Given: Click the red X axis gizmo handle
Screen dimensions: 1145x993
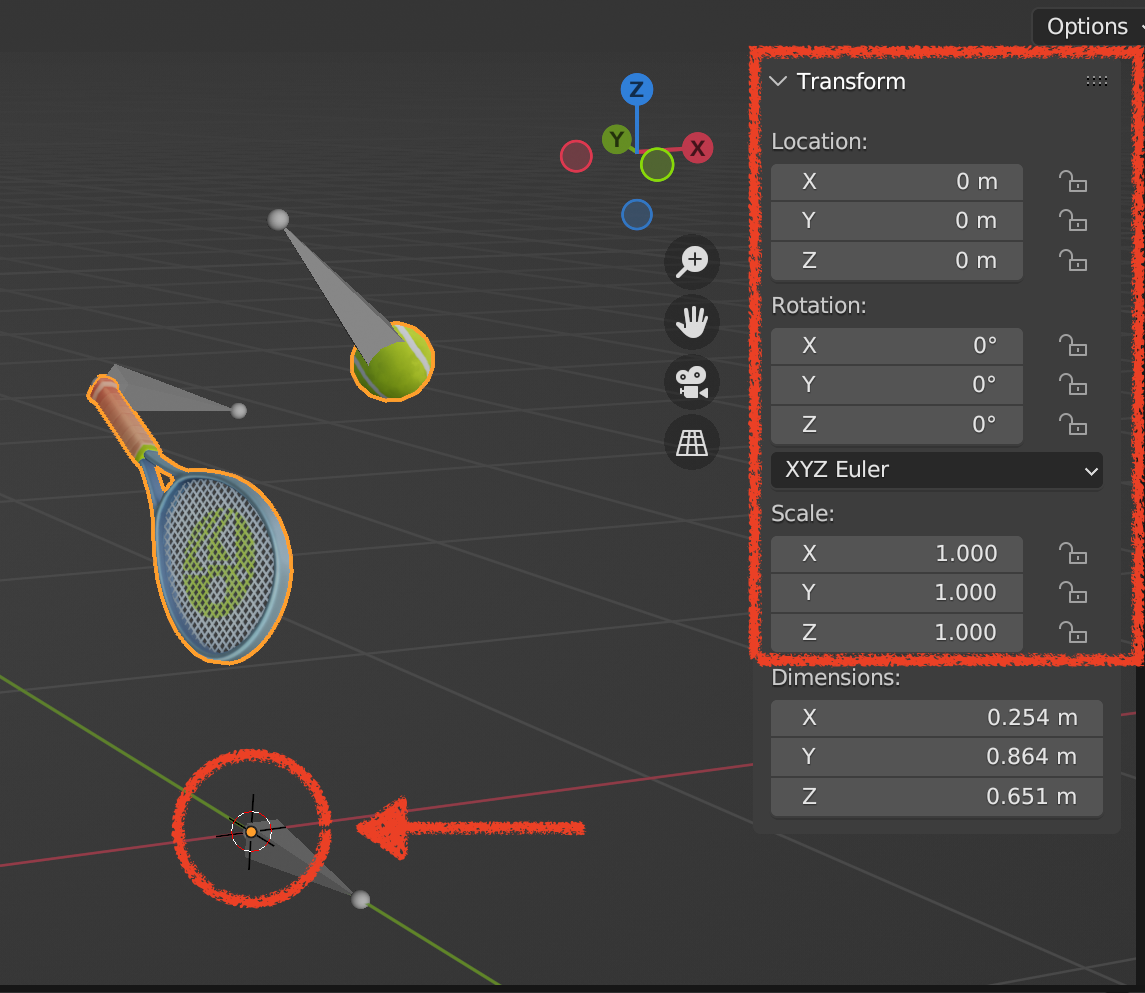Looking at the screenshot, I should (697, 149).
